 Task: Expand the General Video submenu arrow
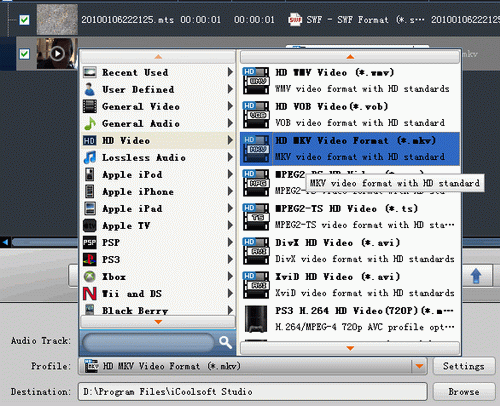230,106
